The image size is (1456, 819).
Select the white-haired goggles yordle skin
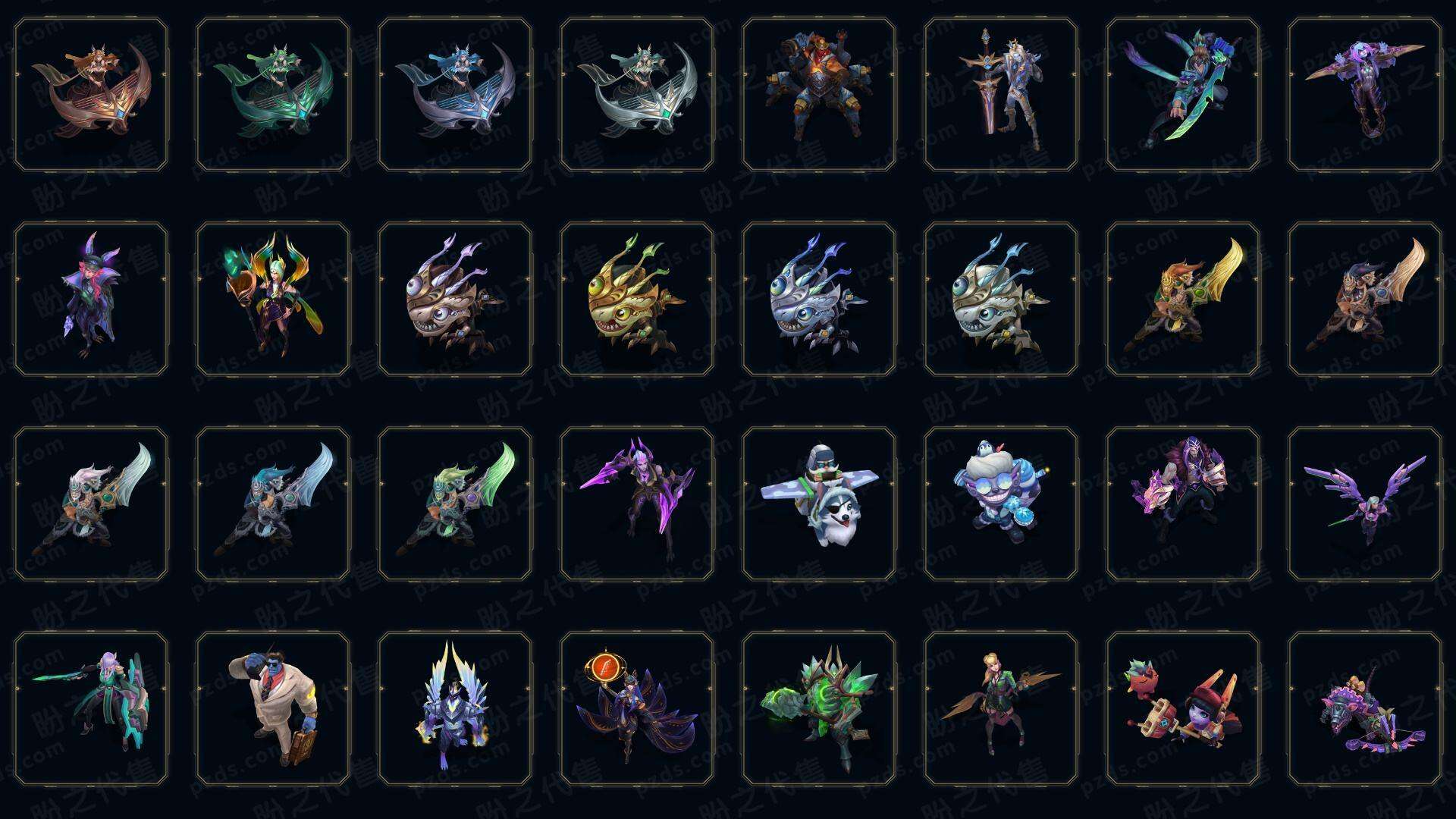(1001, 504)
